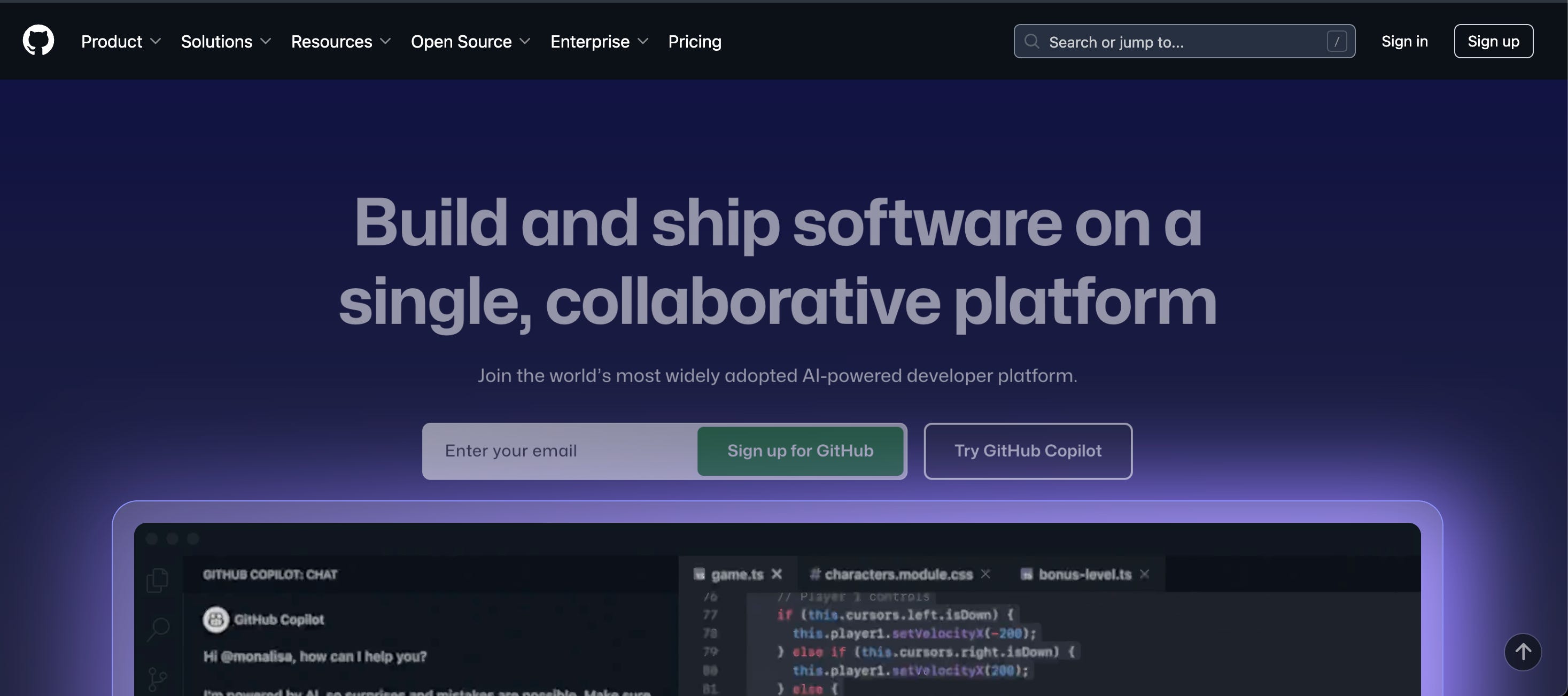Select the bonus-level.ts editor tab
Viewport: 1568px width, 696px height.
1084,574
